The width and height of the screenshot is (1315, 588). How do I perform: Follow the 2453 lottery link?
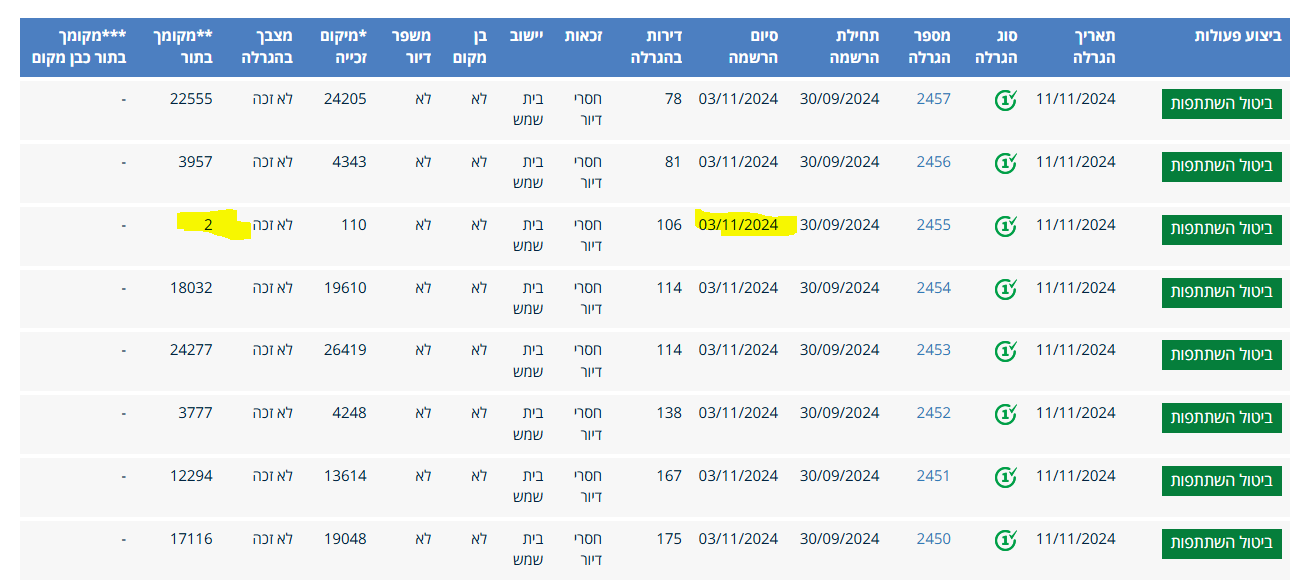(x=933, y=350)
